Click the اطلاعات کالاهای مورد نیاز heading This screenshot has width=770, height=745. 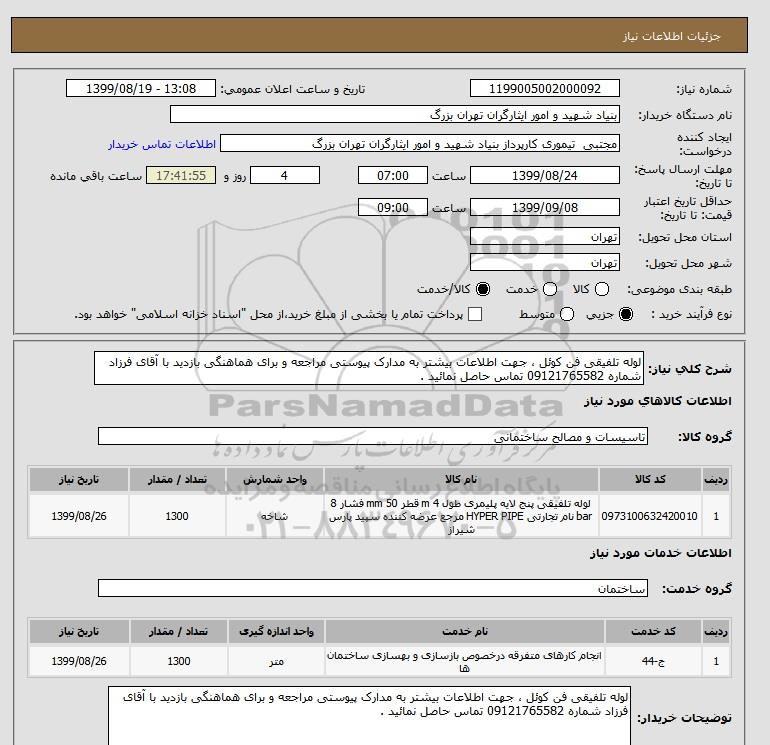pyautogui.click(x=658, y=401)
